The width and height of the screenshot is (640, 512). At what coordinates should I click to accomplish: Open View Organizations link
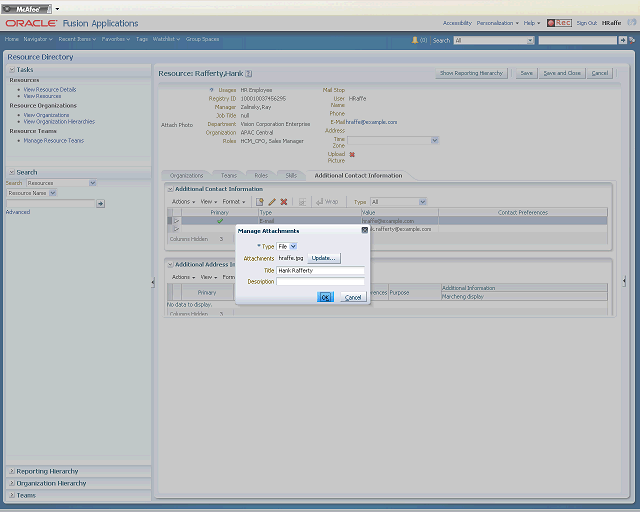point(46,115)
